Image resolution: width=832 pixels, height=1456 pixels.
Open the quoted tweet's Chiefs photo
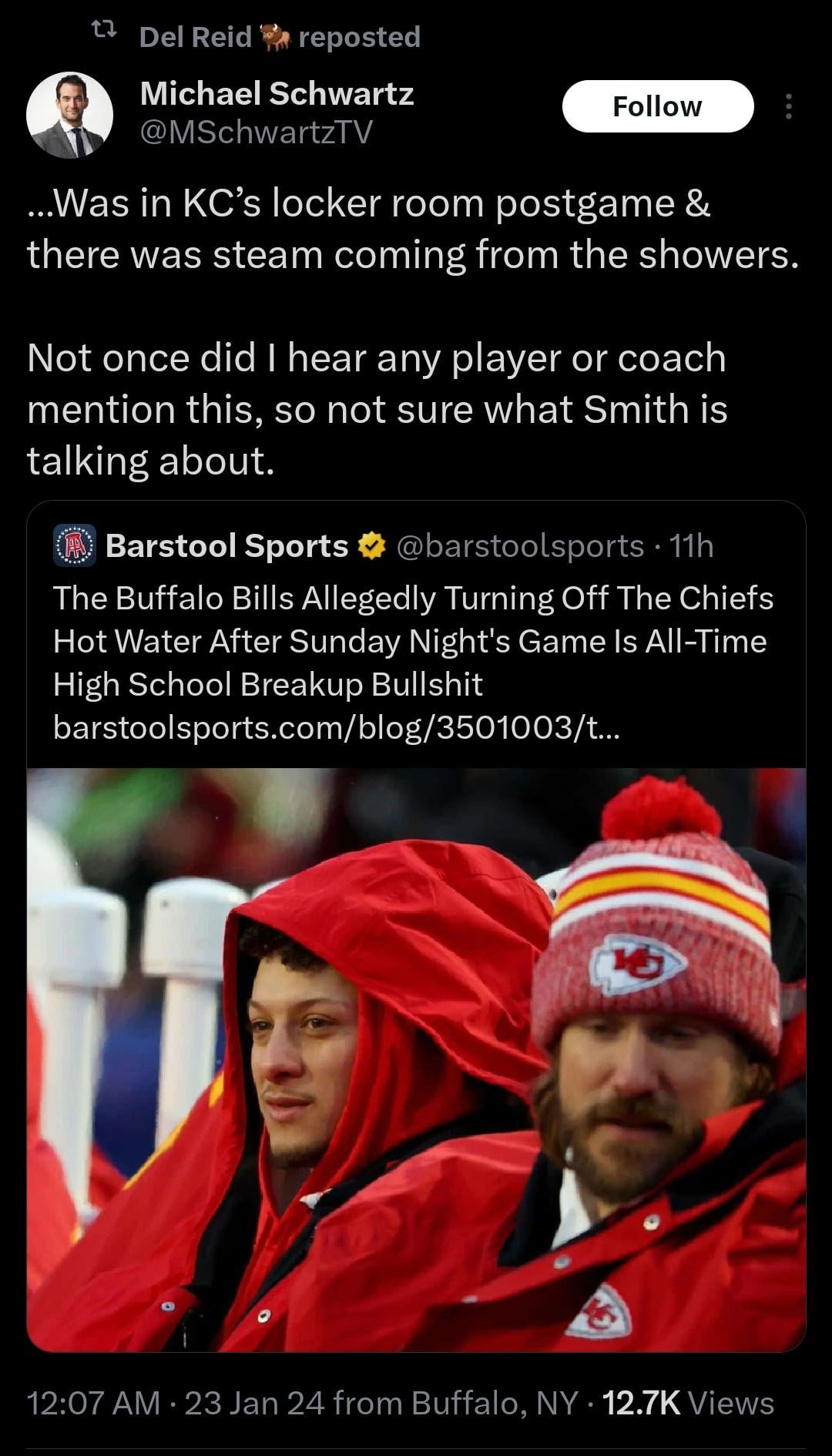click(416, 1059)
